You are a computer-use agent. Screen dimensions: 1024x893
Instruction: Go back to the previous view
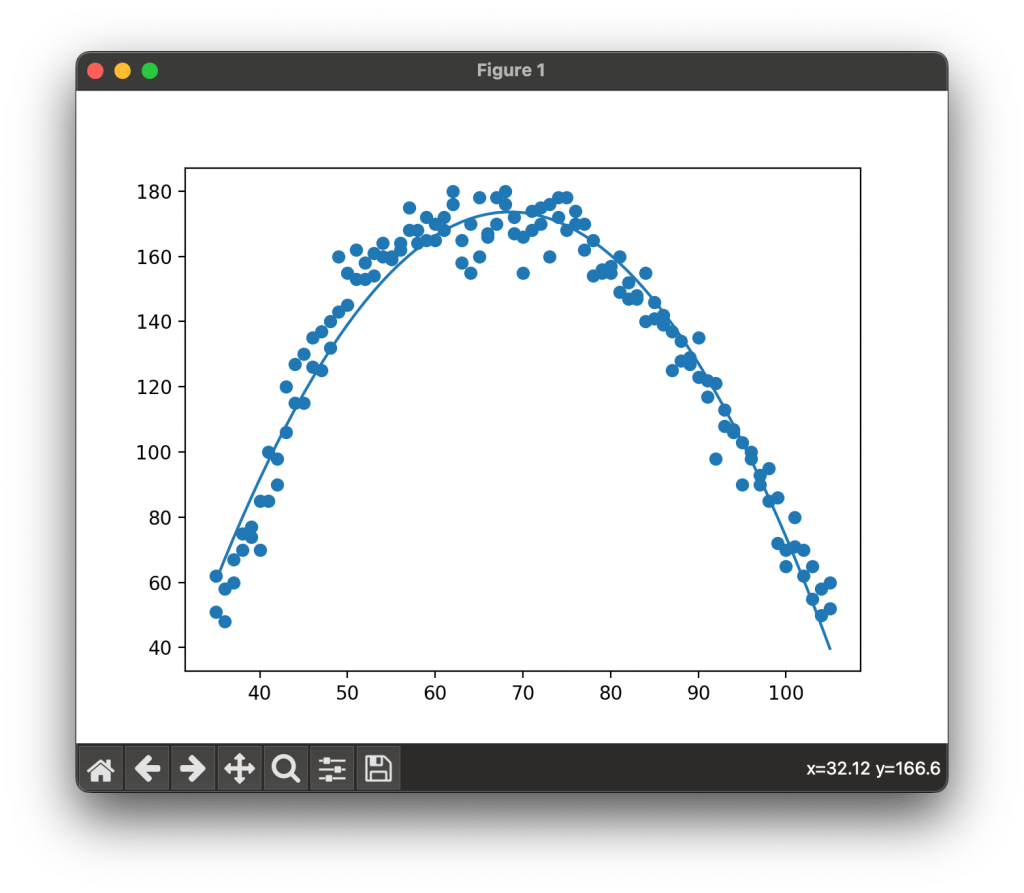pyautogui.click(x=147, y=768)
